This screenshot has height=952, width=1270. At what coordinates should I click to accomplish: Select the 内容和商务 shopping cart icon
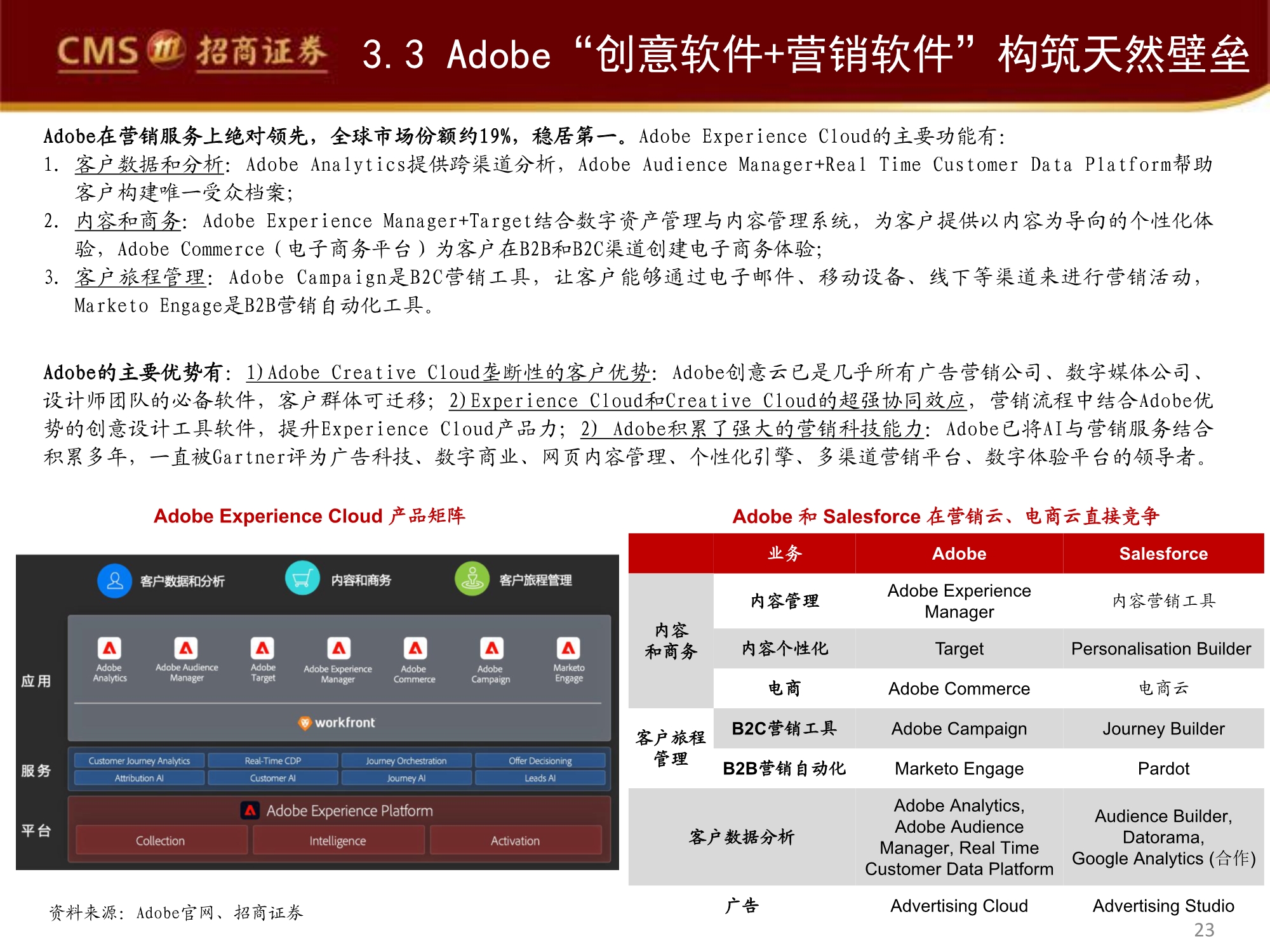(303, 578)
